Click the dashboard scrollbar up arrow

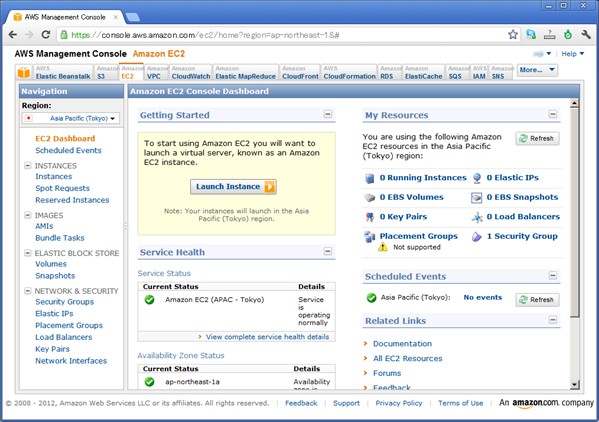coord(574,103)
